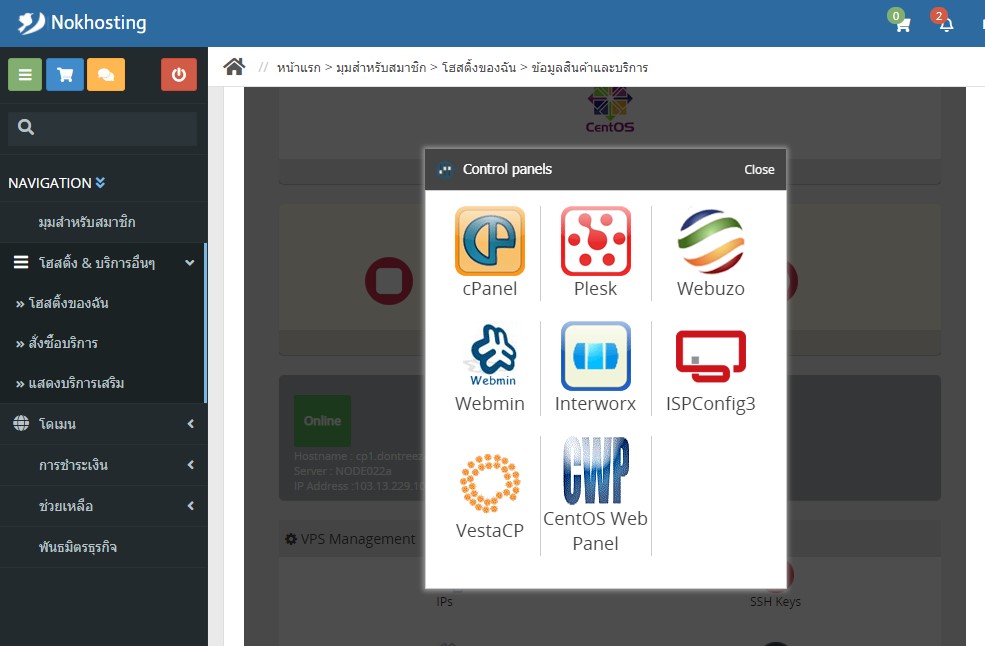Click the มุมสำหรับสมาชิก breadcrumb link
The height and width of the screenshot is (646, 985).
point(381,67)
